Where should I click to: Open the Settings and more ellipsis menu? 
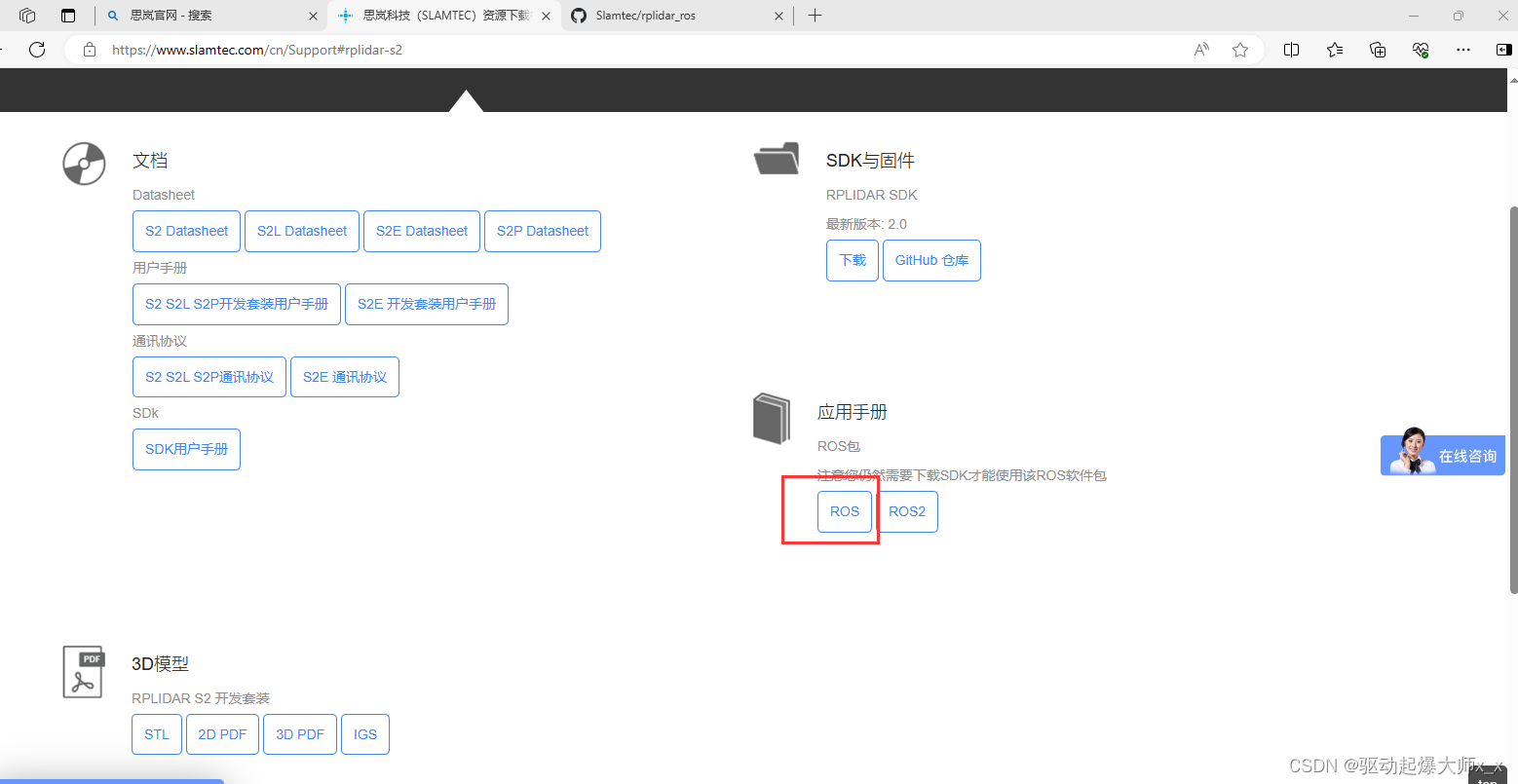1463,50
